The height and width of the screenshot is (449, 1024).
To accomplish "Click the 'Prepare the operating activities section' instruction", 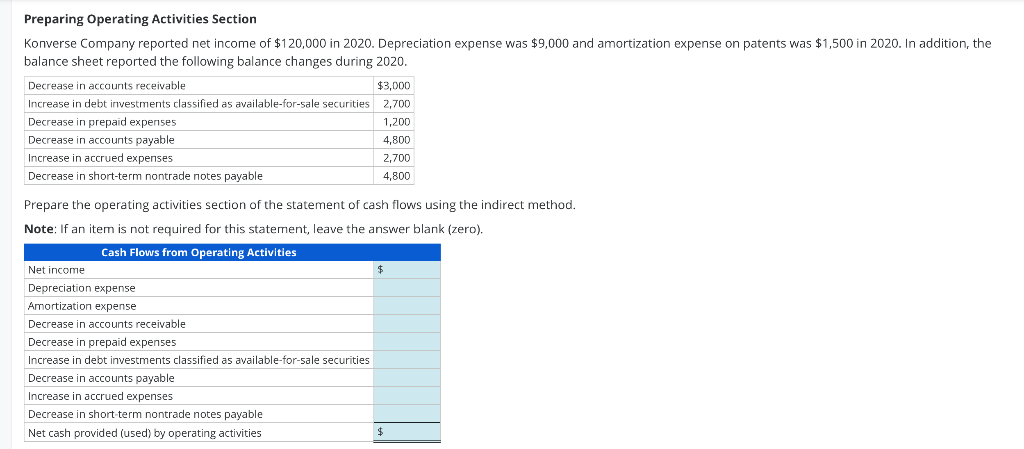I will tap(300, 205).
